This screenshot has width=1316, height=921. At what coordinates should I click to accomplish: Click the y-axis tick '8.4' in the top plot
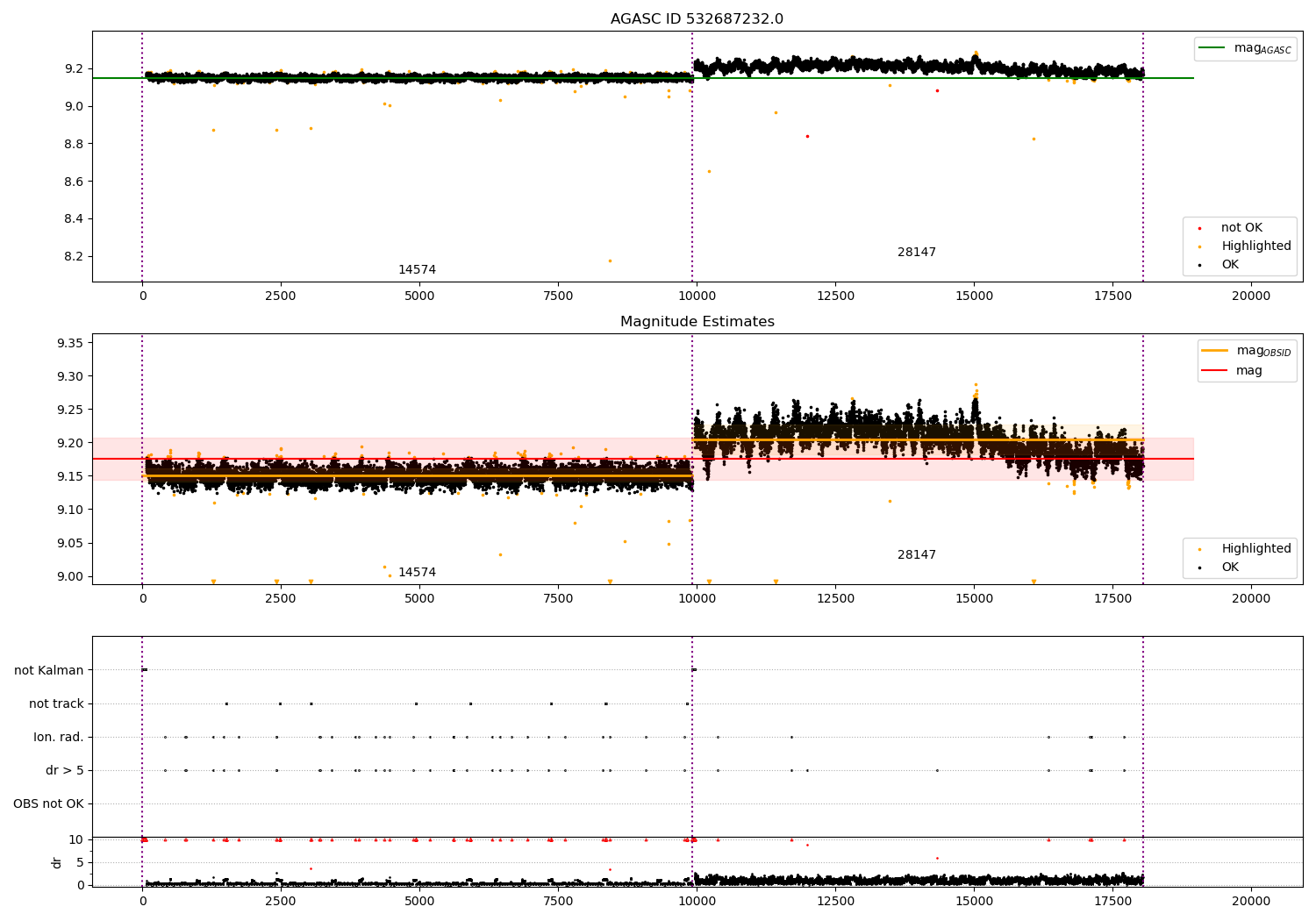point(74,219)
